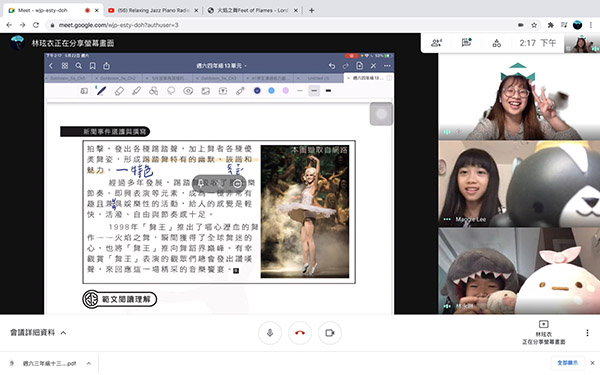Switch to the first Goldstein note tab
This screenshot has height=375, width=600.
(x=69, y=78)
